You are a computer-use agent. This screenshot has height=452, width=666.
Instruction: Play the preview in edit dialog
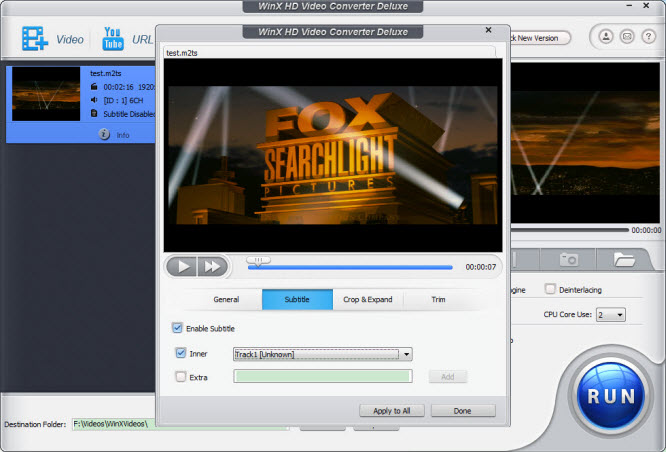click(x=182, y=267)
